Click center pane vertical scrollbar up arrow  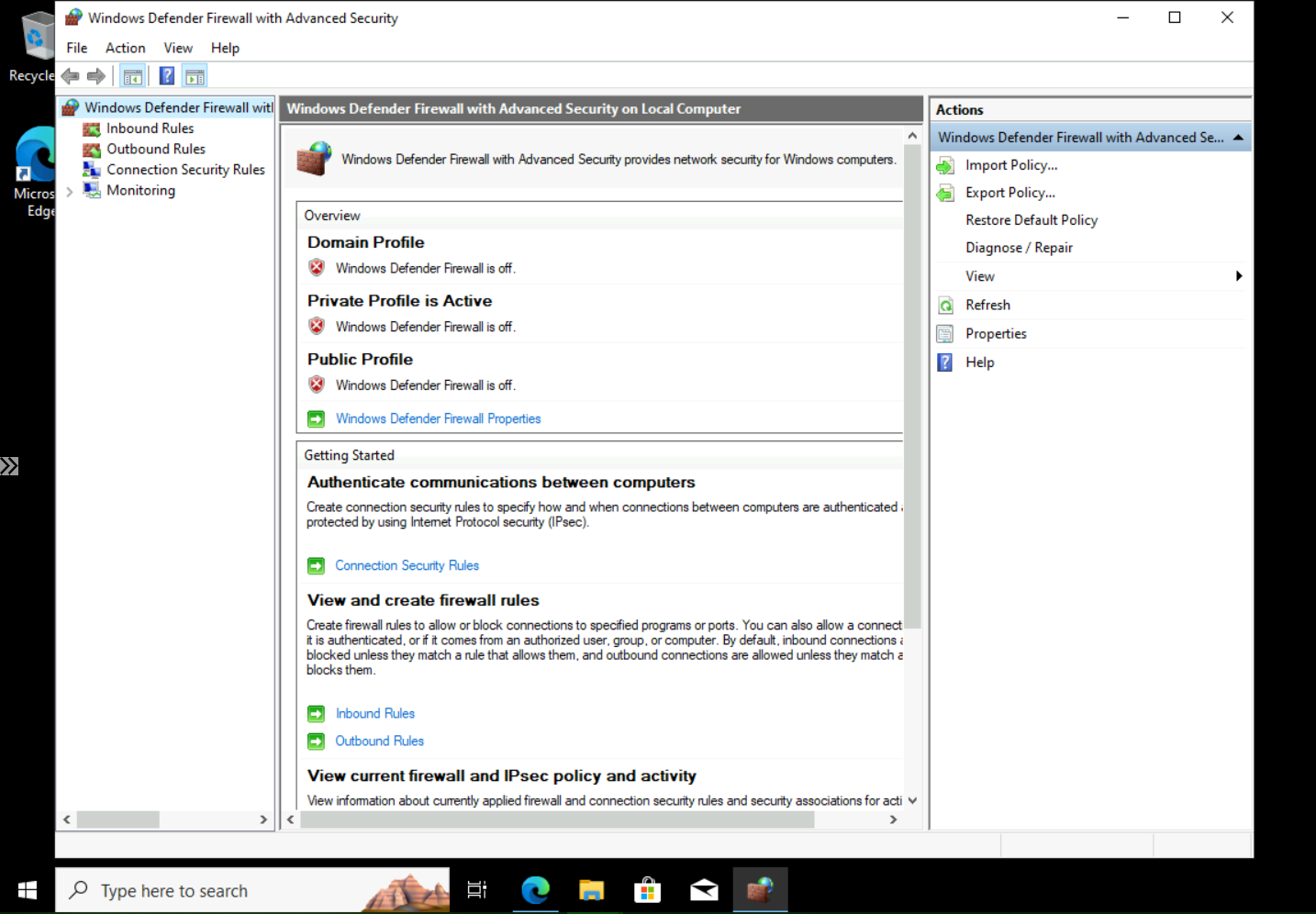[912, 136]
